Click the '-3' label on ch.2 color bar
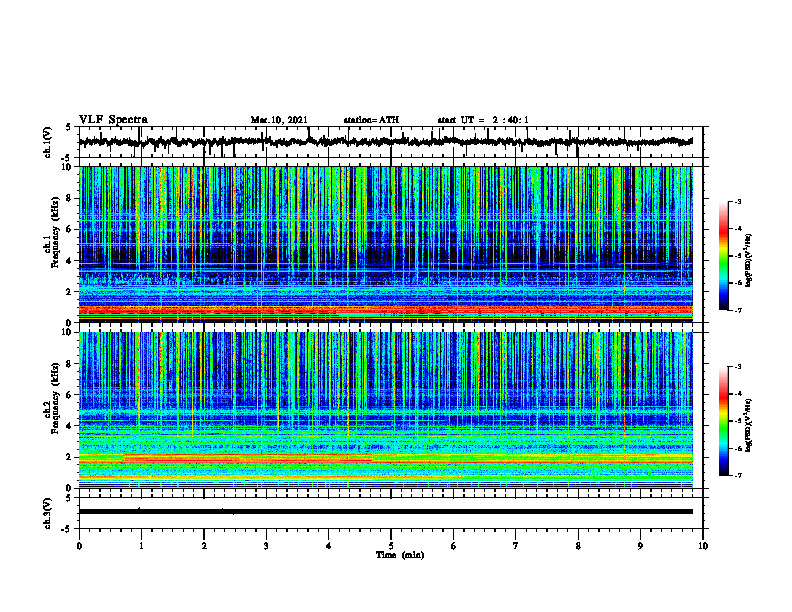The image size is (792, 612). (738, 367)
